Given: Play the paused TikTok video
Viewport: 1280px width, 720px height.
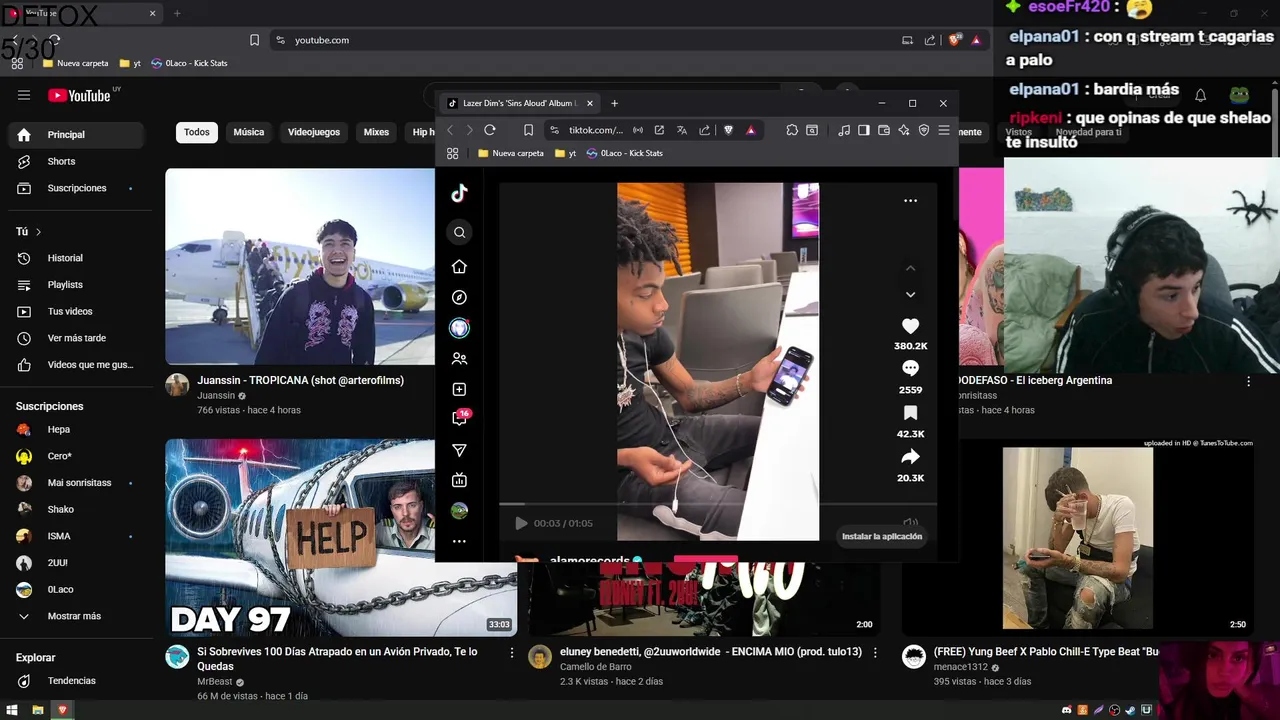Looking at the screenshot, I should (x=521, y=523).
